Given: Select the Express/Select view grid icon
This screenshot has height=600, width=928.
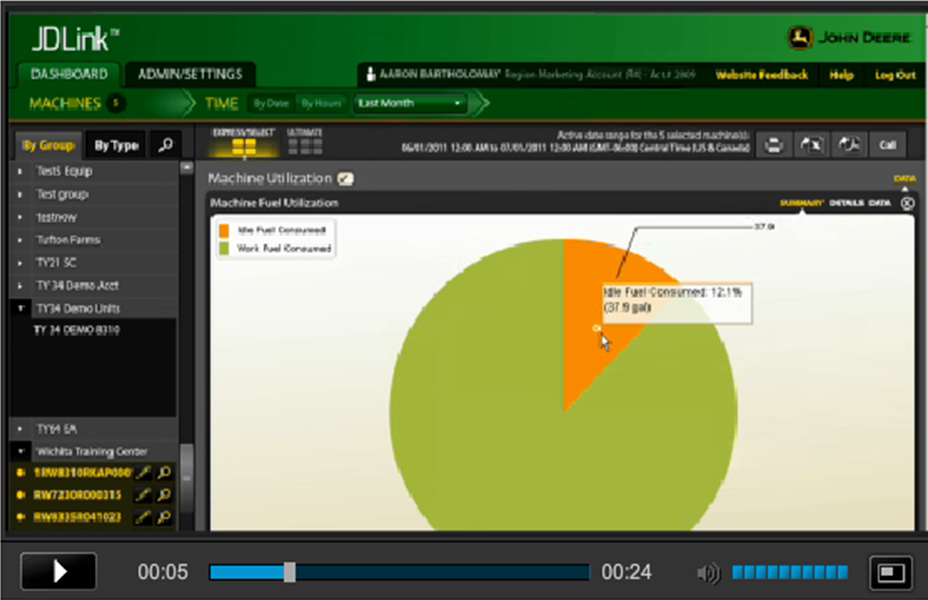Looking at the screenshot, I should pos(244,146).
